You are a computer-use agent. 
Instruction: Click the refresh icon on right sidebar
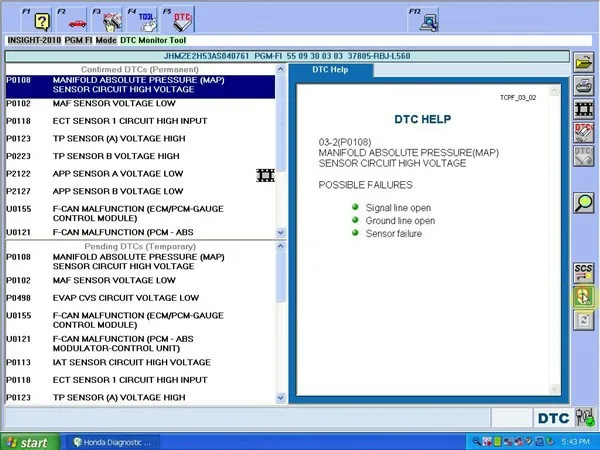click(584, 320)
